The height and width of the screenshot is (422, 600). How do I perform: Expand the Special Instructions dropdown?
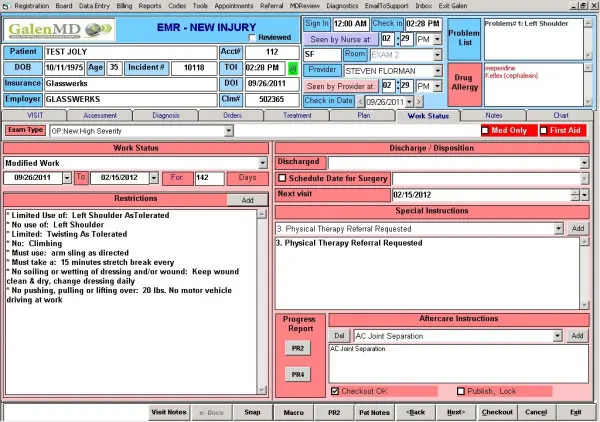coord(559,229)
